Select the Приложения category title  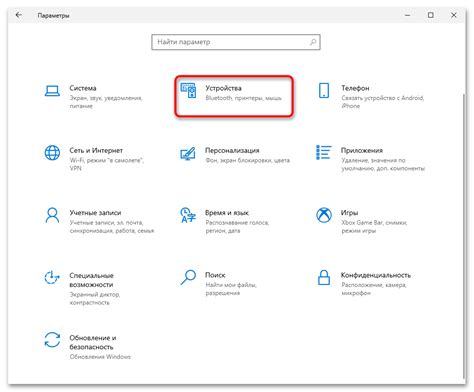pyautogui.click(x=362, y=150)
